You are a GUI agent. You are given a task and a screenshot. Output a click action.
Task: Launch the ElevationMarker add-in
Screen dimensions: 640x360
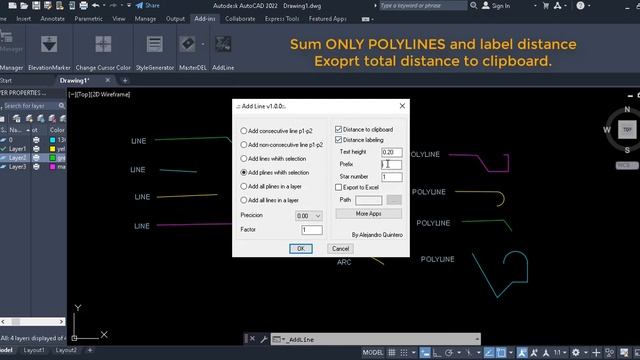pos(49,44)
